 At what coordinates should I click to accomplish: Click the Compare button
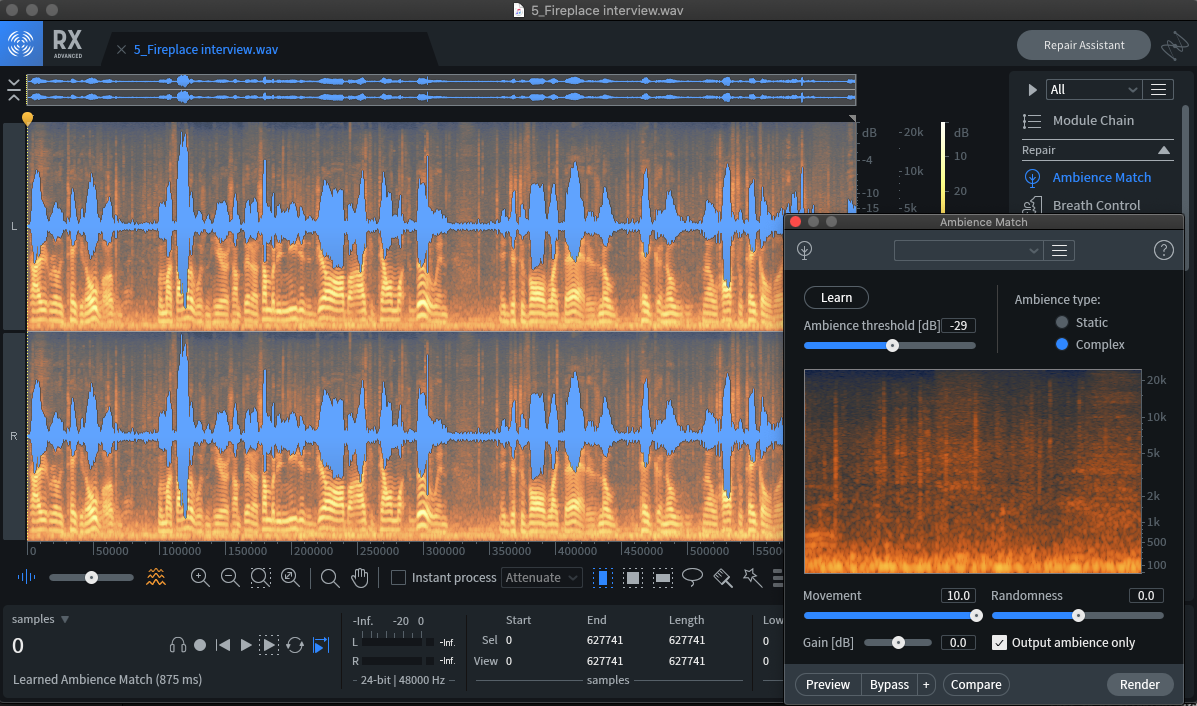pyautogui.click(x=976, y=685)
